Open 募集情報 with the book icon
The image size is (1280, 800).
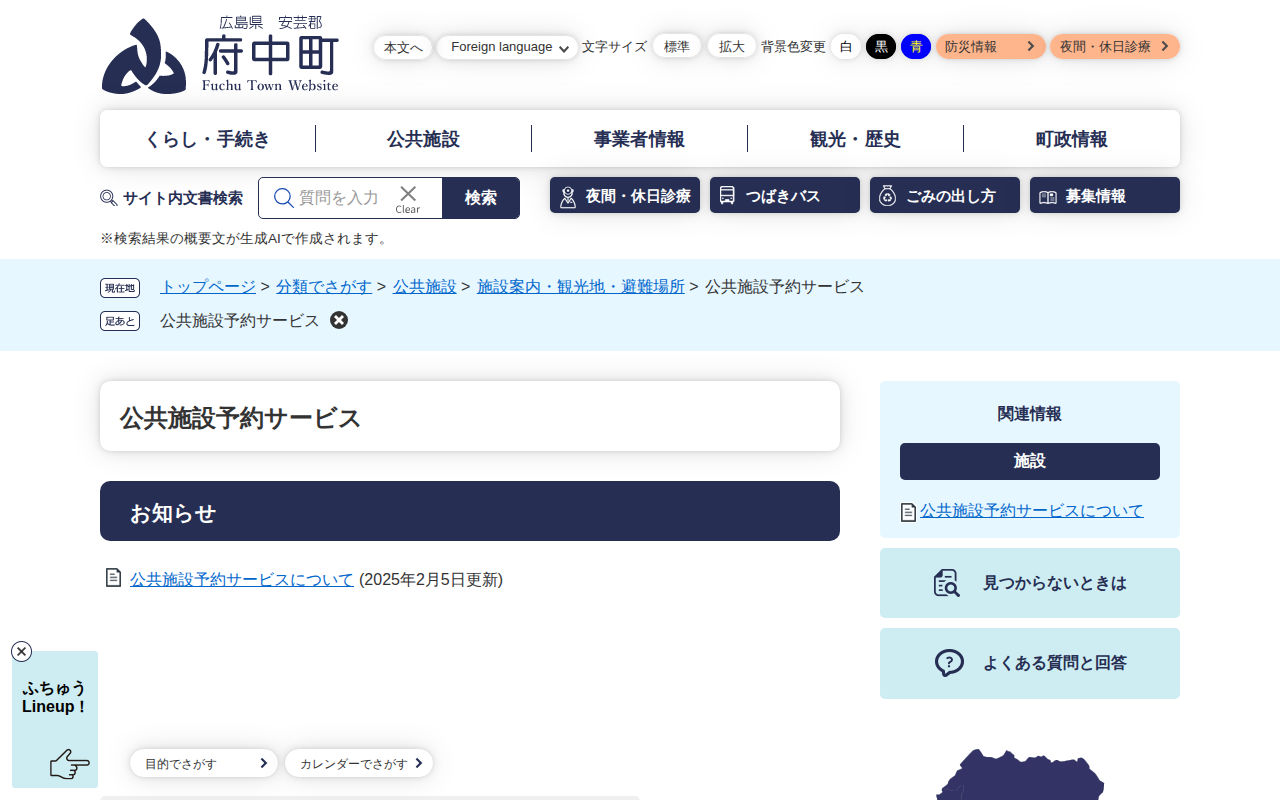click(1046, 194)
